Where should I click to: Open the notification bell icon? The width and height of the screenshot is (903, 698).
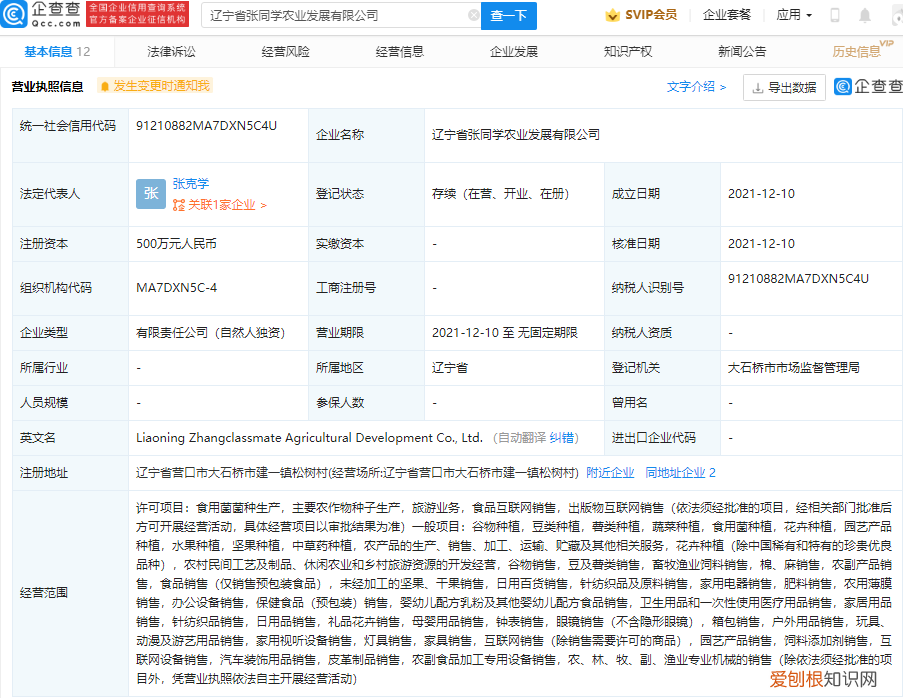(864, 16)
